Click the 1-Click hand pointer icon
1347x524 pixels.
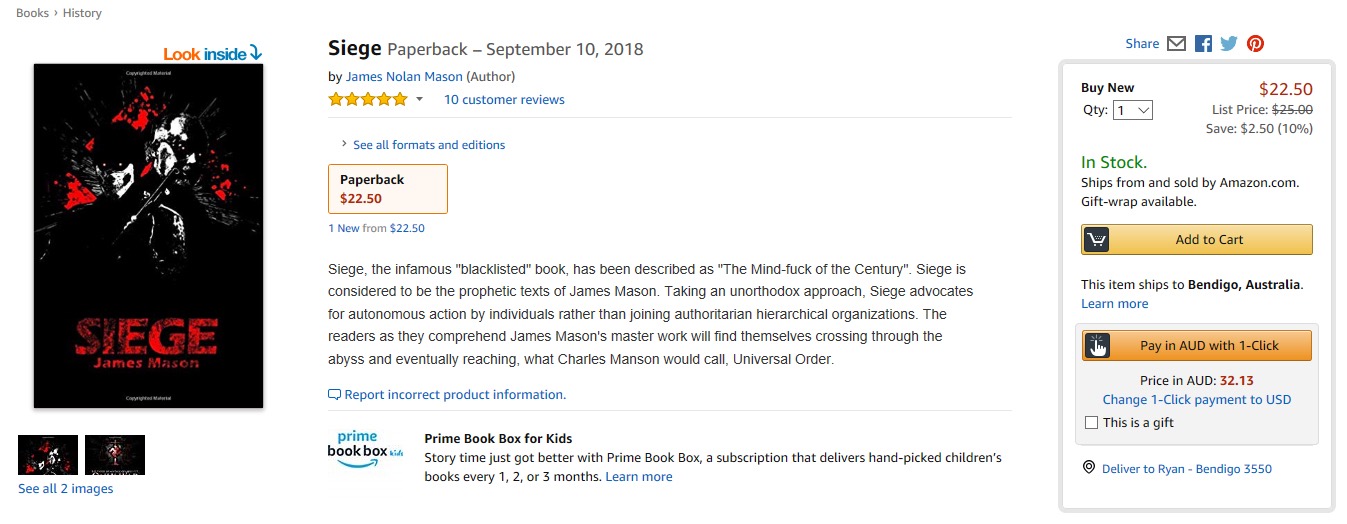pyautogui.click(x=1097, y=346)
